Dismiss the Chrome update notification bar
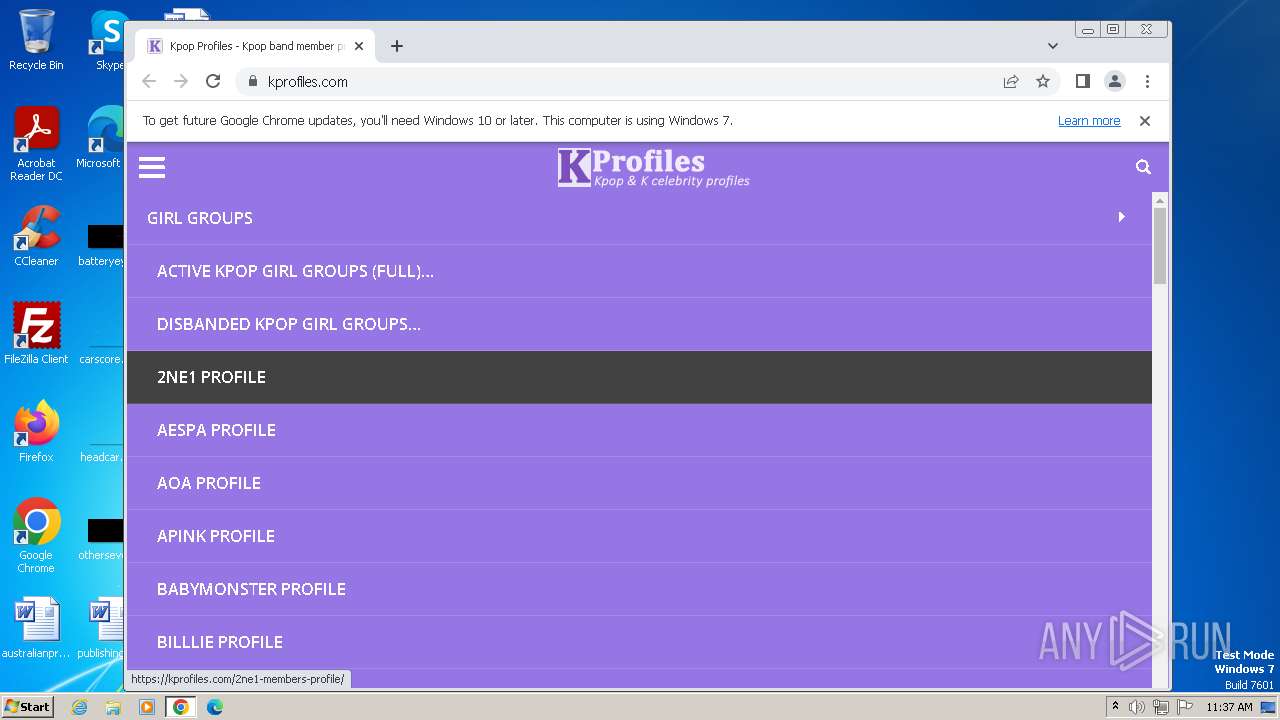Screen dimensions: 1280x720 [1145, 121]
